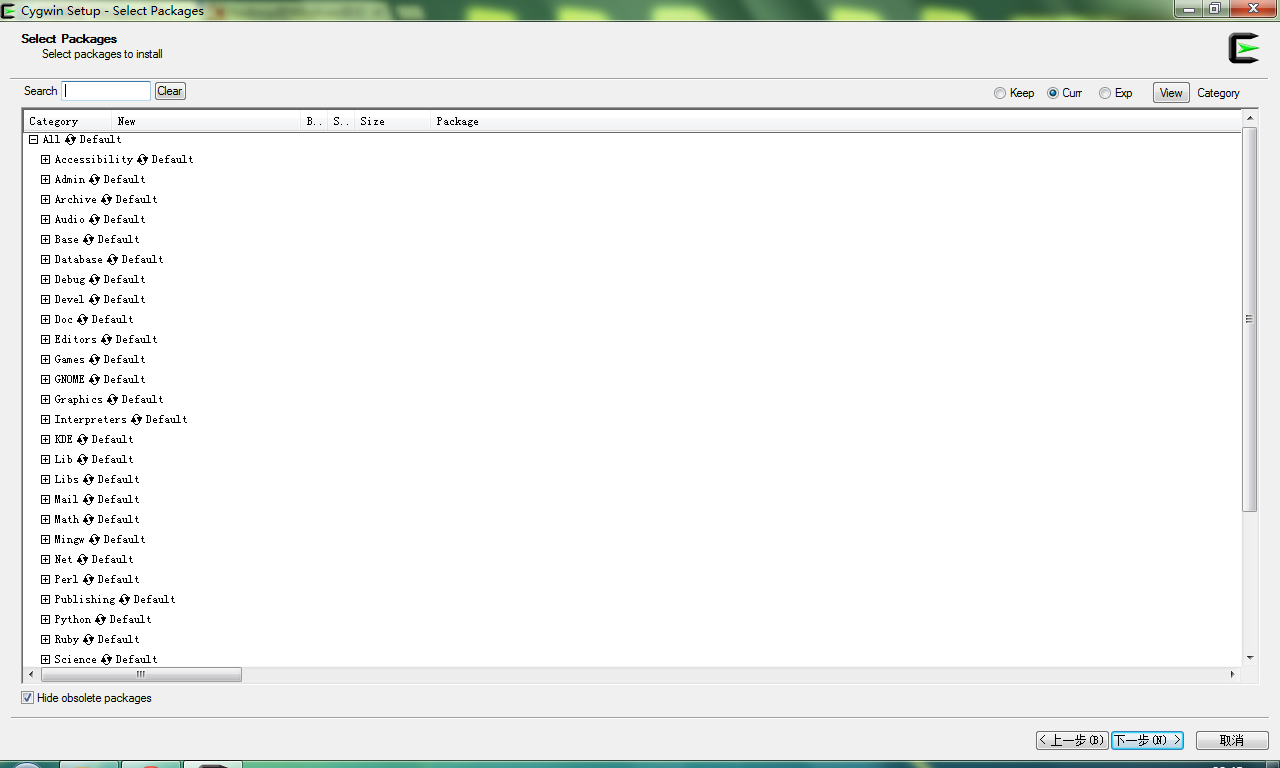Image resolution: width=1280 pixels, height=768 pixels.
Task: Click the cycle icon for Publishing category
Action: 125,599
